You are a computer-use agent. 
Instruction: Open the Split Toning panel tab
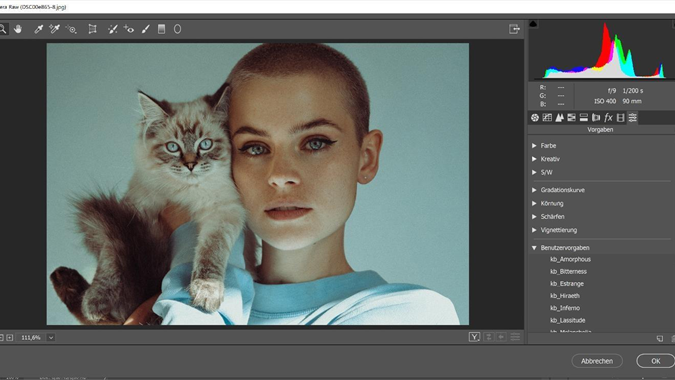[584, 117]
